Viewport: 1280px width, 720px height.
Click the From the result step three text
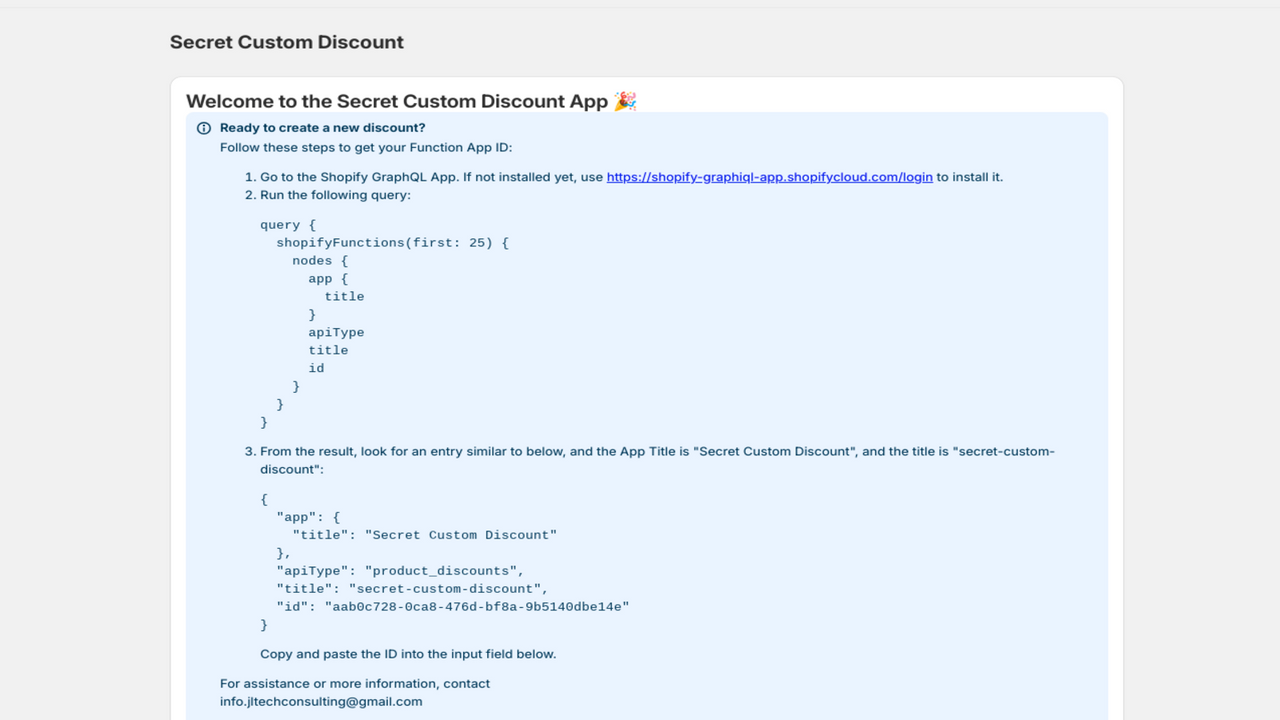click(657, 460)
